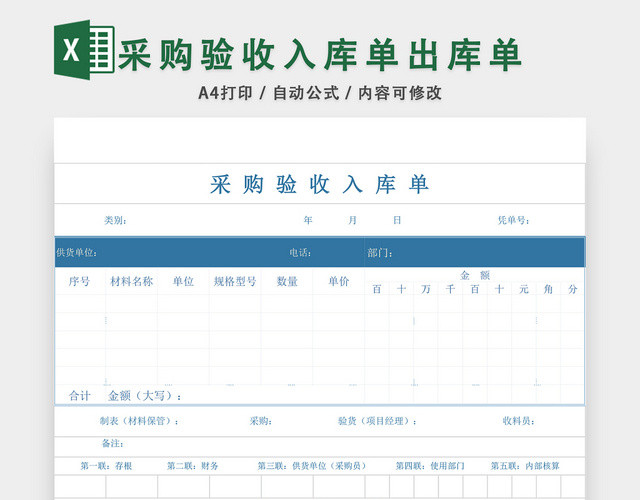
Task: Click the subtitle text A4打印 / 自动公式 / 内容可修改
Action: (x=320, y=93)
